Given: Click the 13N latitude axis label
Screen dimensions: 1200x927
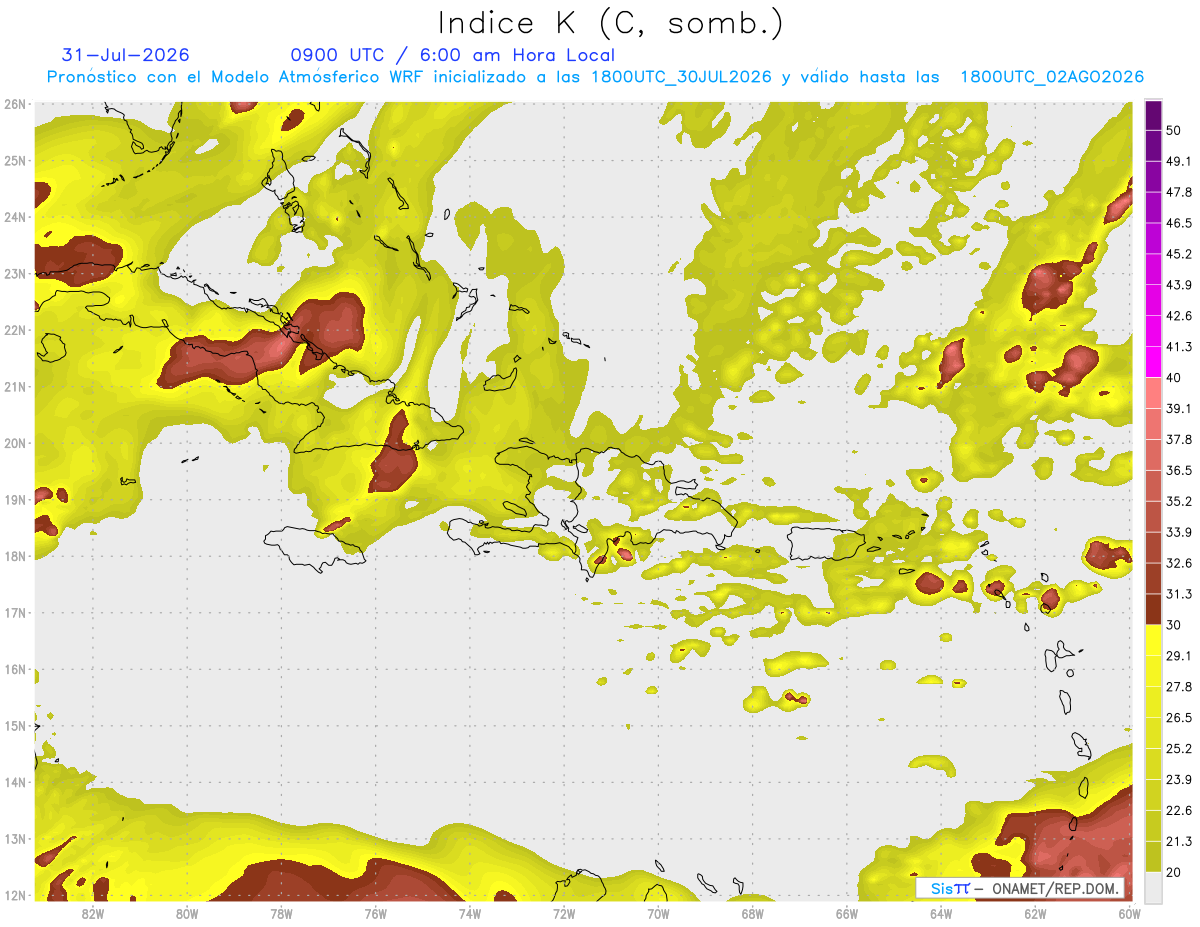Looking at the screenshot, I should tap(15, 838).
